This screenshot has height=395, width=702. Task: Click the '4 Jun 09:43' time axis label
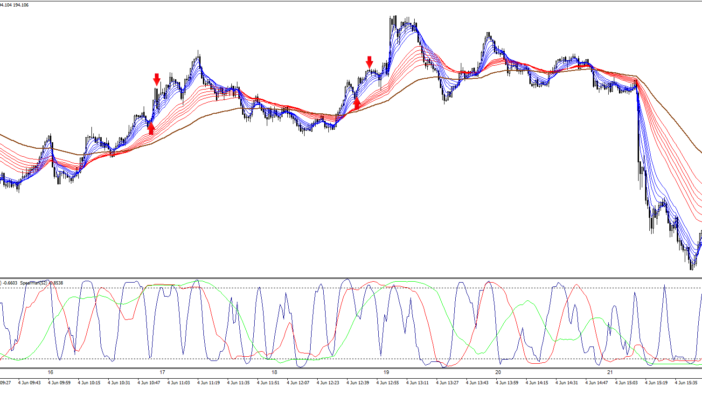coord(30,383)
